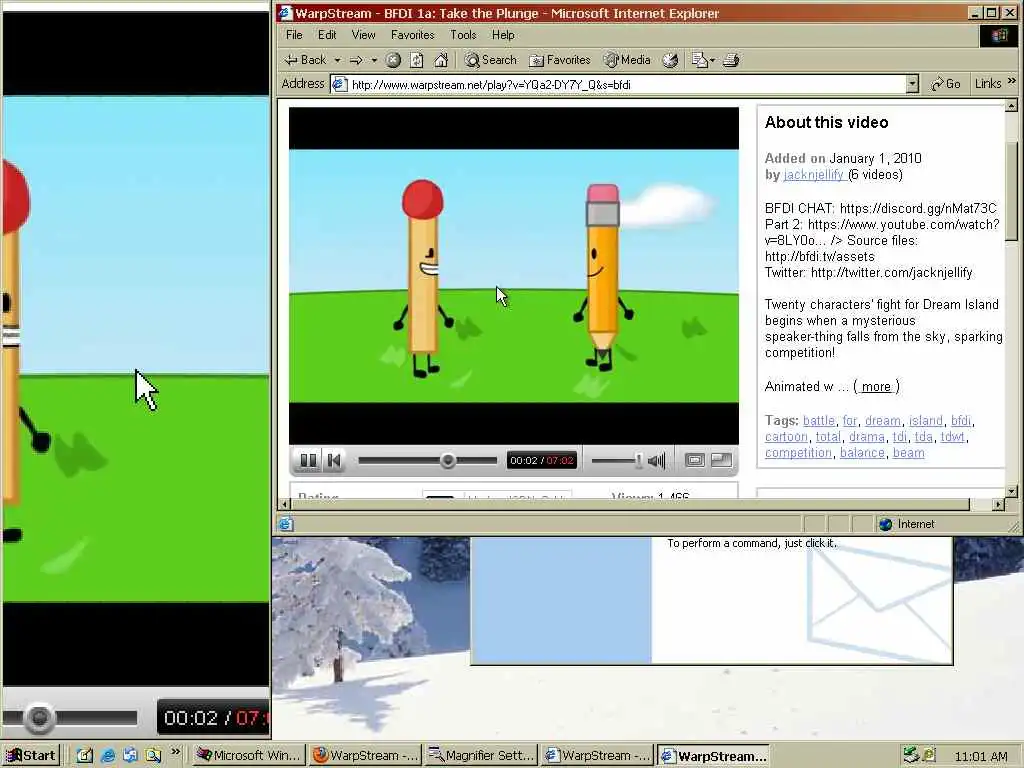Click the Internet security zone in status bar
This screenshot has width=1024, height=768.
pos(908,524)
